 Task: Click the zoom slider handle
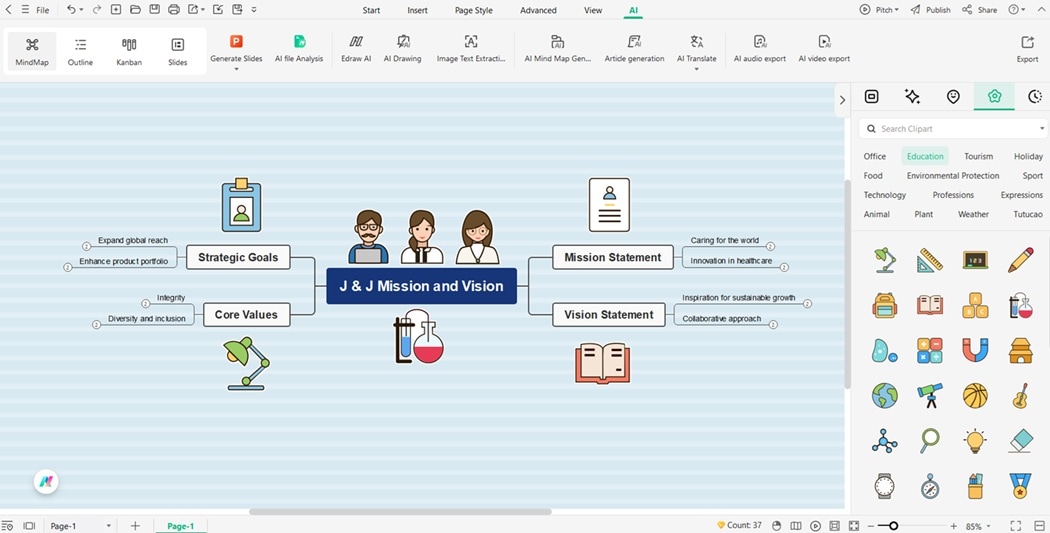[893, 526]
